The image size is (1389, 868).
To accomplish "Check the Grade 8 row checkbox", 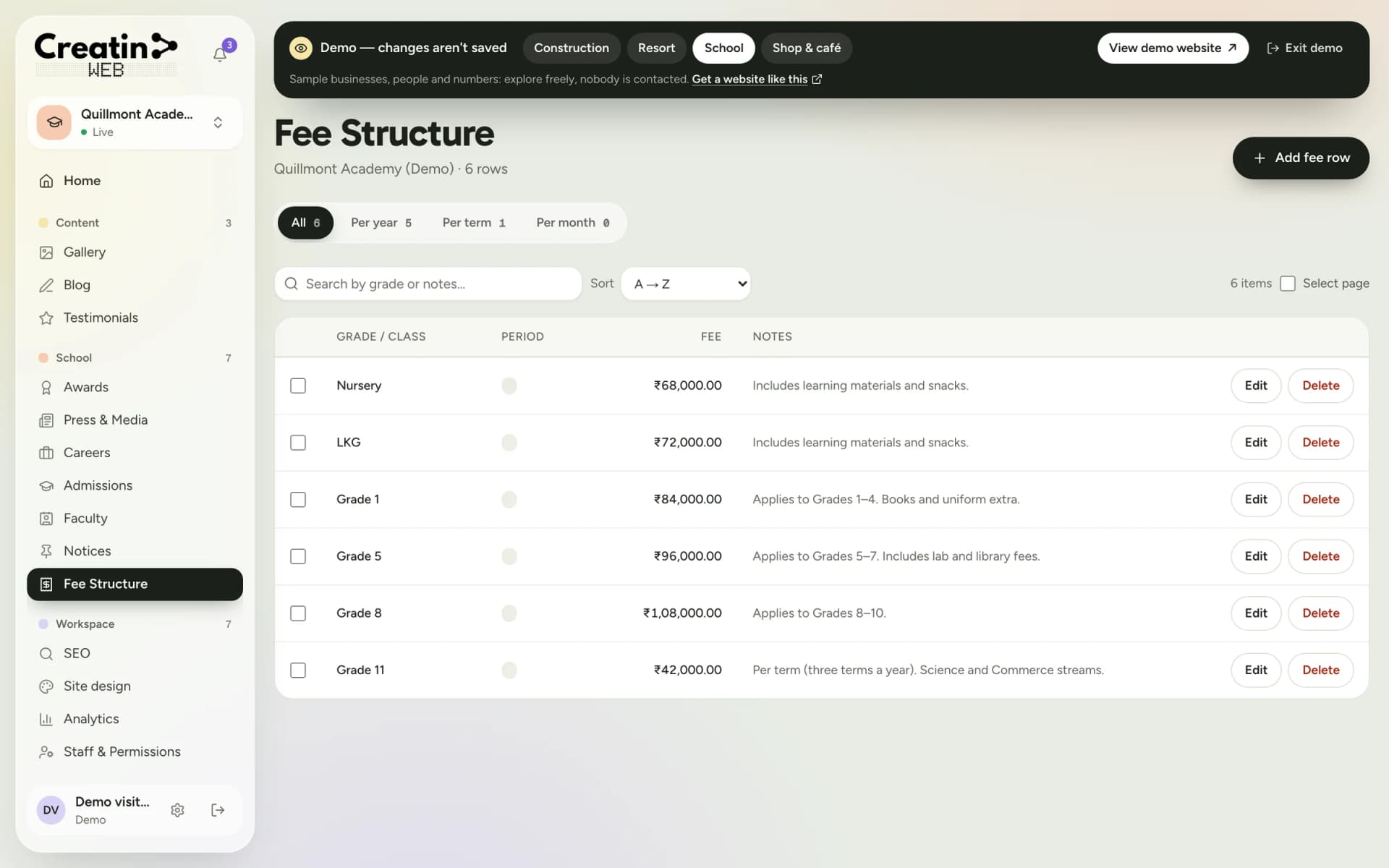I will click(x=298, y=613).
